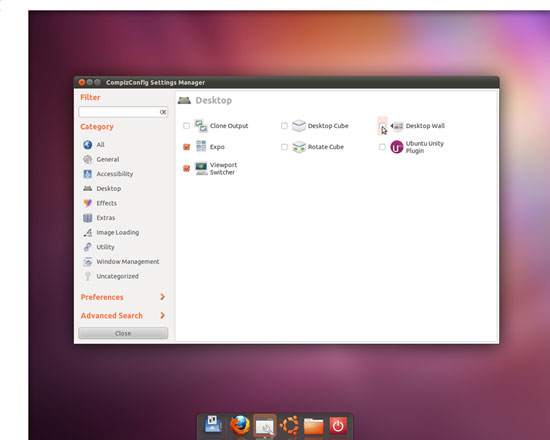Click the Ubuntu logo icon in the dock
This screenshot has height=440, width=550.
[289, 425]
